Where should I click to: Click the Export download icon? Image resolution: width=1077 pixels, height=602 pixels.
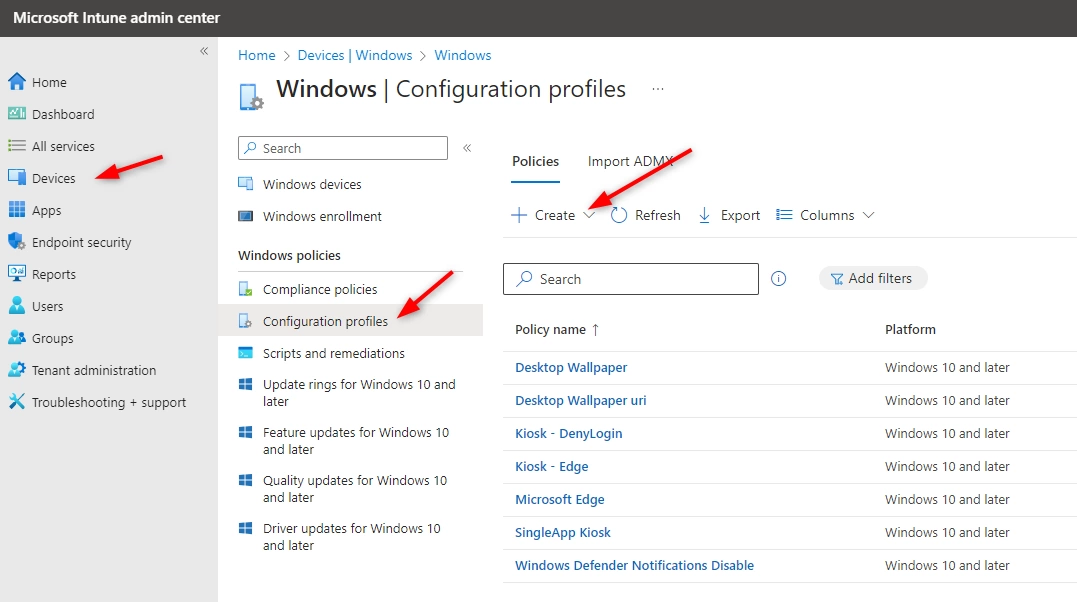(x=705, y=215)
